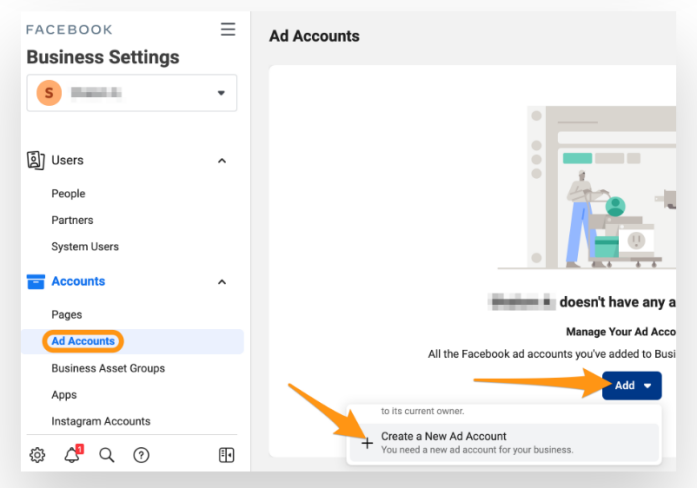This screenshot has width=697, height=489.
Task: Click the FACEBOOK logo text
Action: click(x=69, y=30)
